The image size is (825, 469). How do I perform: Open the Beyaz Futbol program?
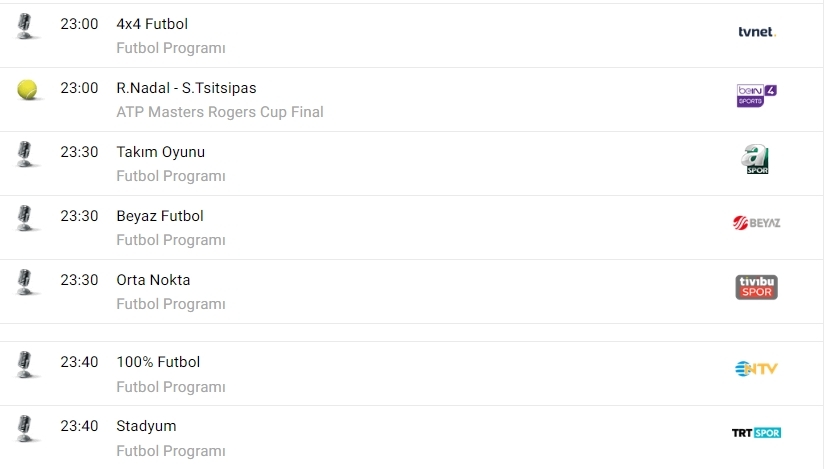pos(160,216)
